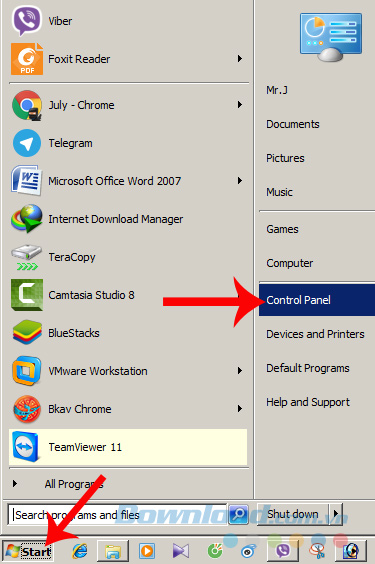Open the Shut down options arrow

336,514
